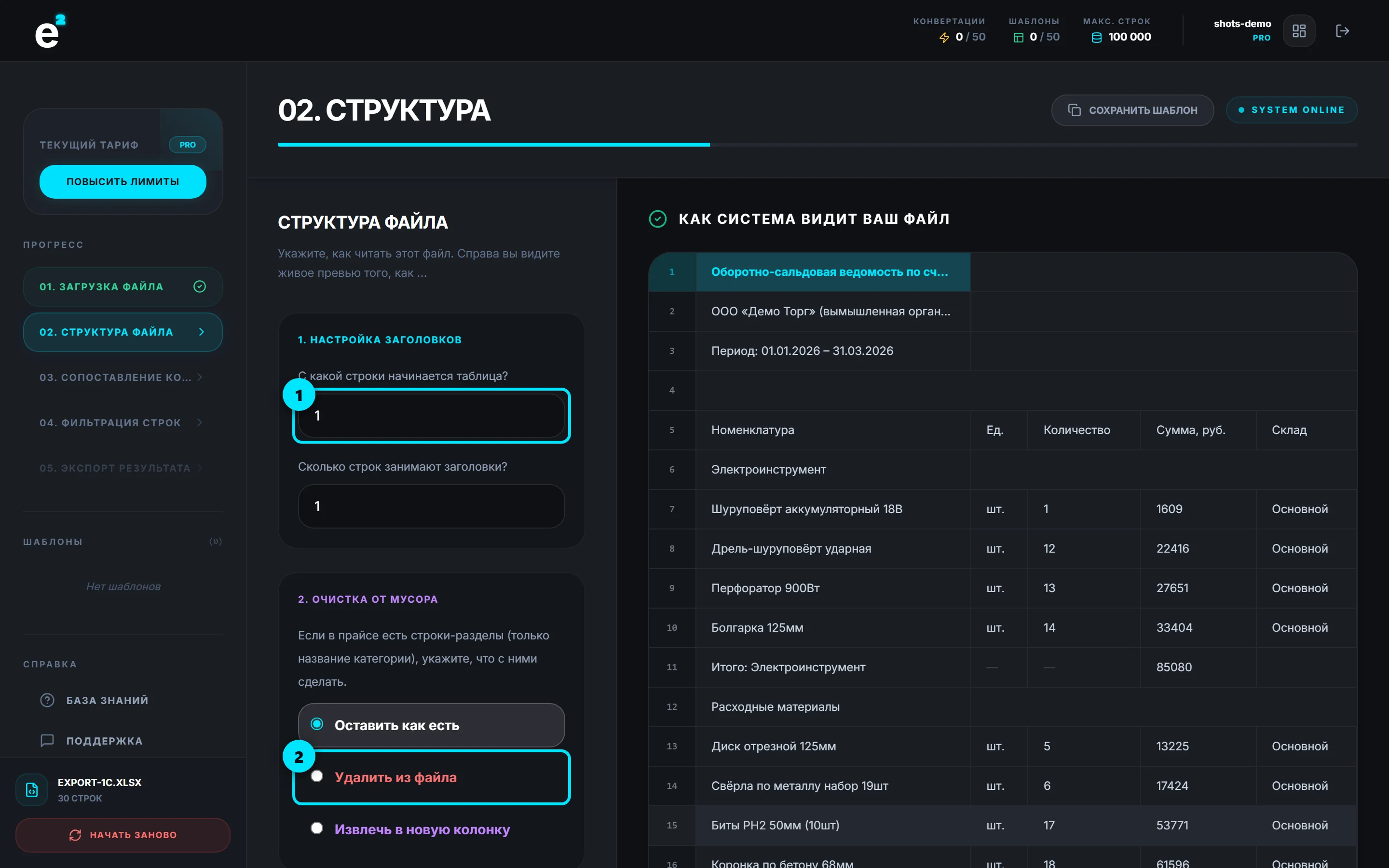Click the header rows count input field
The height and width of the screenshot is (868, 1389).
pos(431,506)
